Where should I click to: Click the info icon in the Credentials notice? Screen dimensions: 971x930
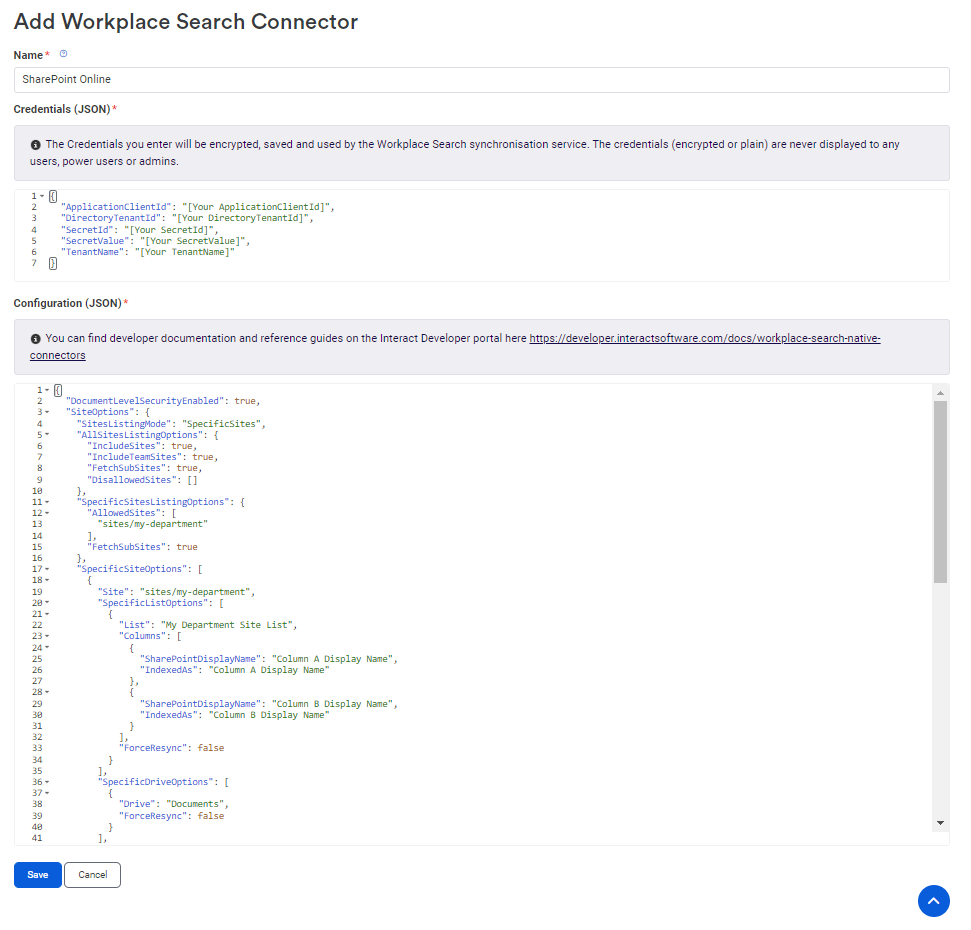[35, 145]
